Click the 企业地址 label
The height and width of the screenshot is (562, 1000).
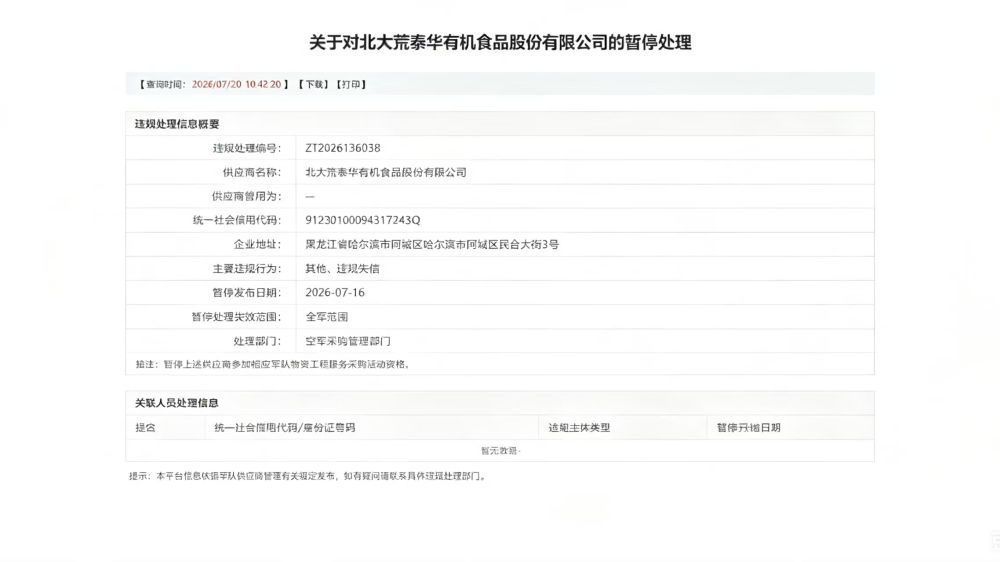pyautogui.click(x=257, y=244)
